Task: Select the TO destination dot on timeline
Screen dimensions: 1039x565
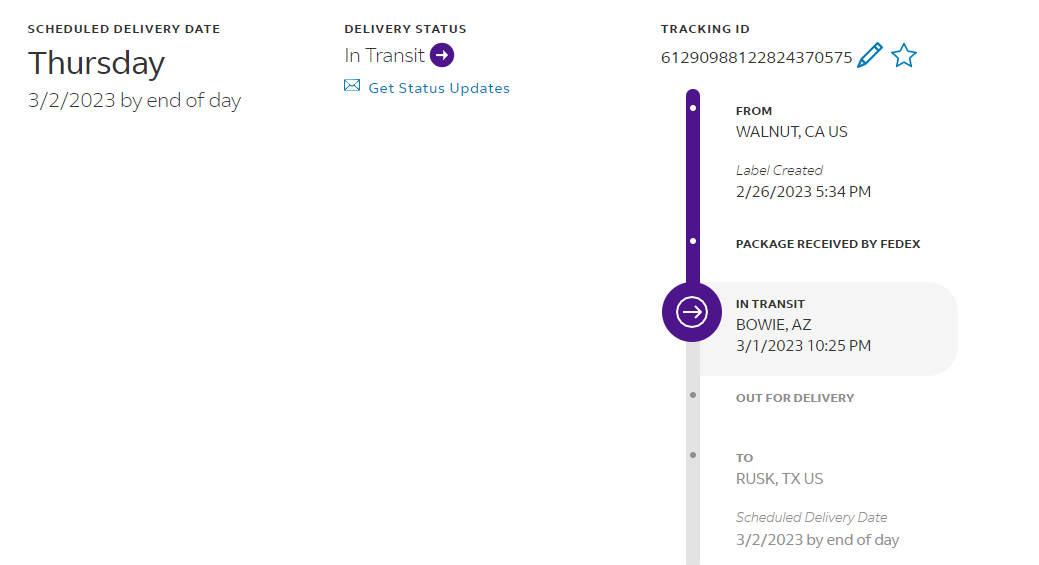Action: tap(693, 455)
